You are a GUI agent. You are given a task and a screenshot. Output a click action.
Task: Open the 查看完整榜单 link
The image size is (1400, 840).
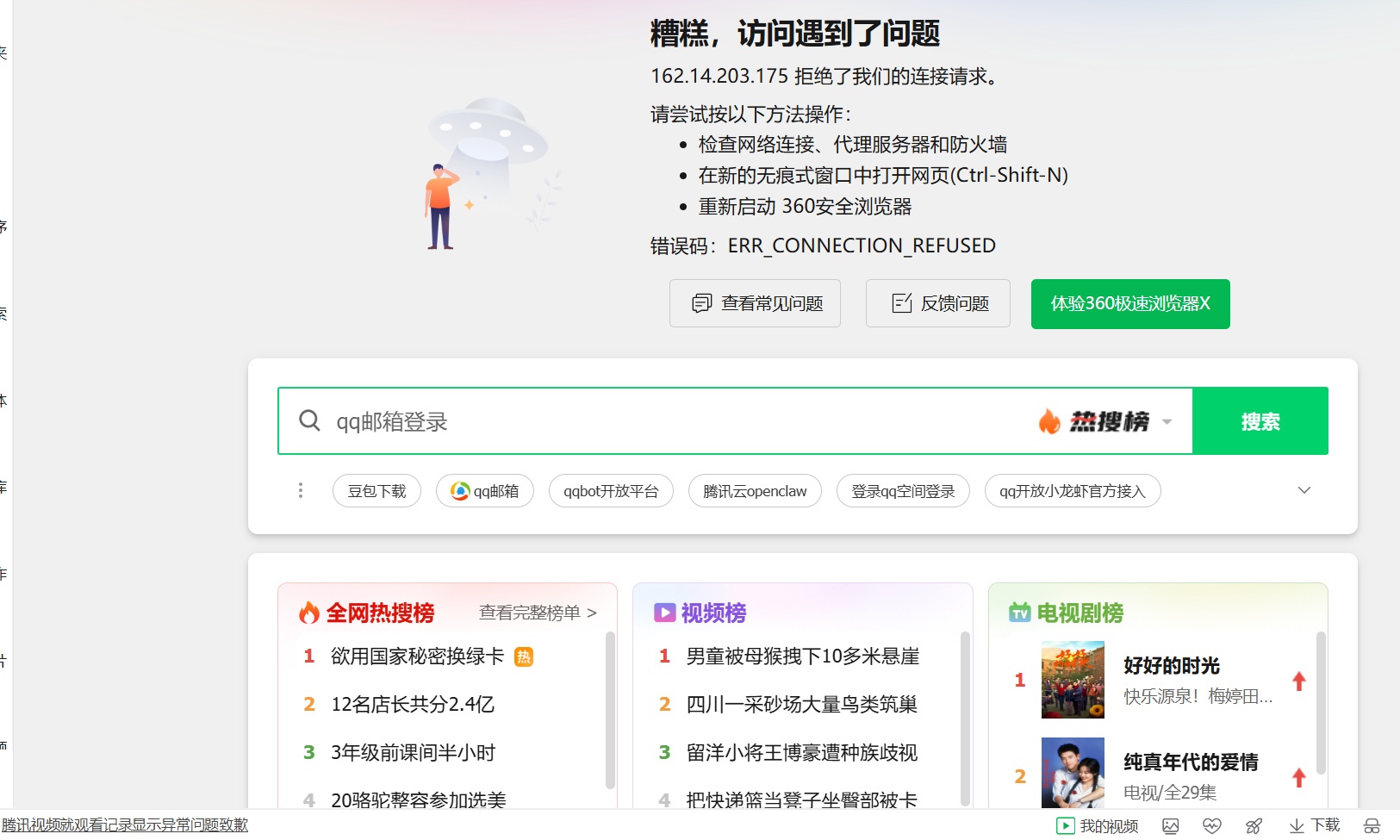pos(538,613)
